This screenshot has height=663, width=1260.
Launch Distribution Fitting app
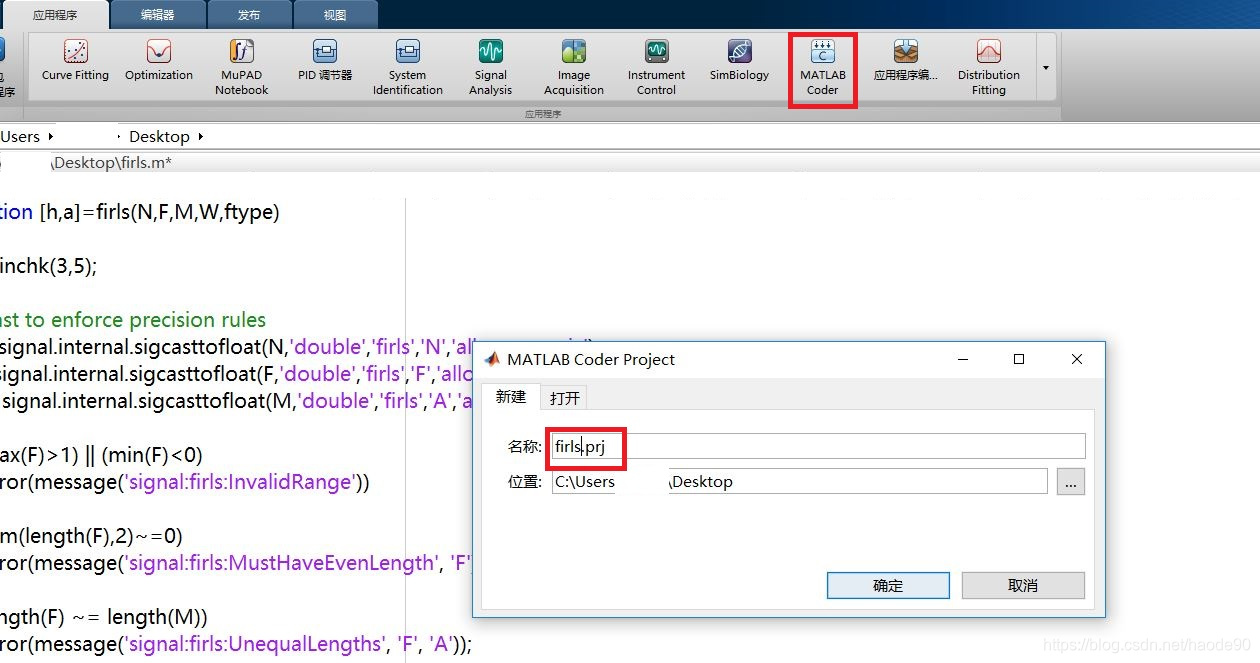989,68
